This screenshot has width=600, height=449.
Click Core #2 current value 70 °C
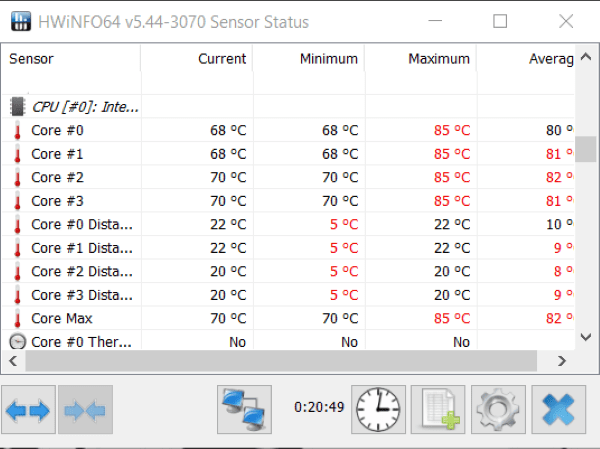coord(228,177)
